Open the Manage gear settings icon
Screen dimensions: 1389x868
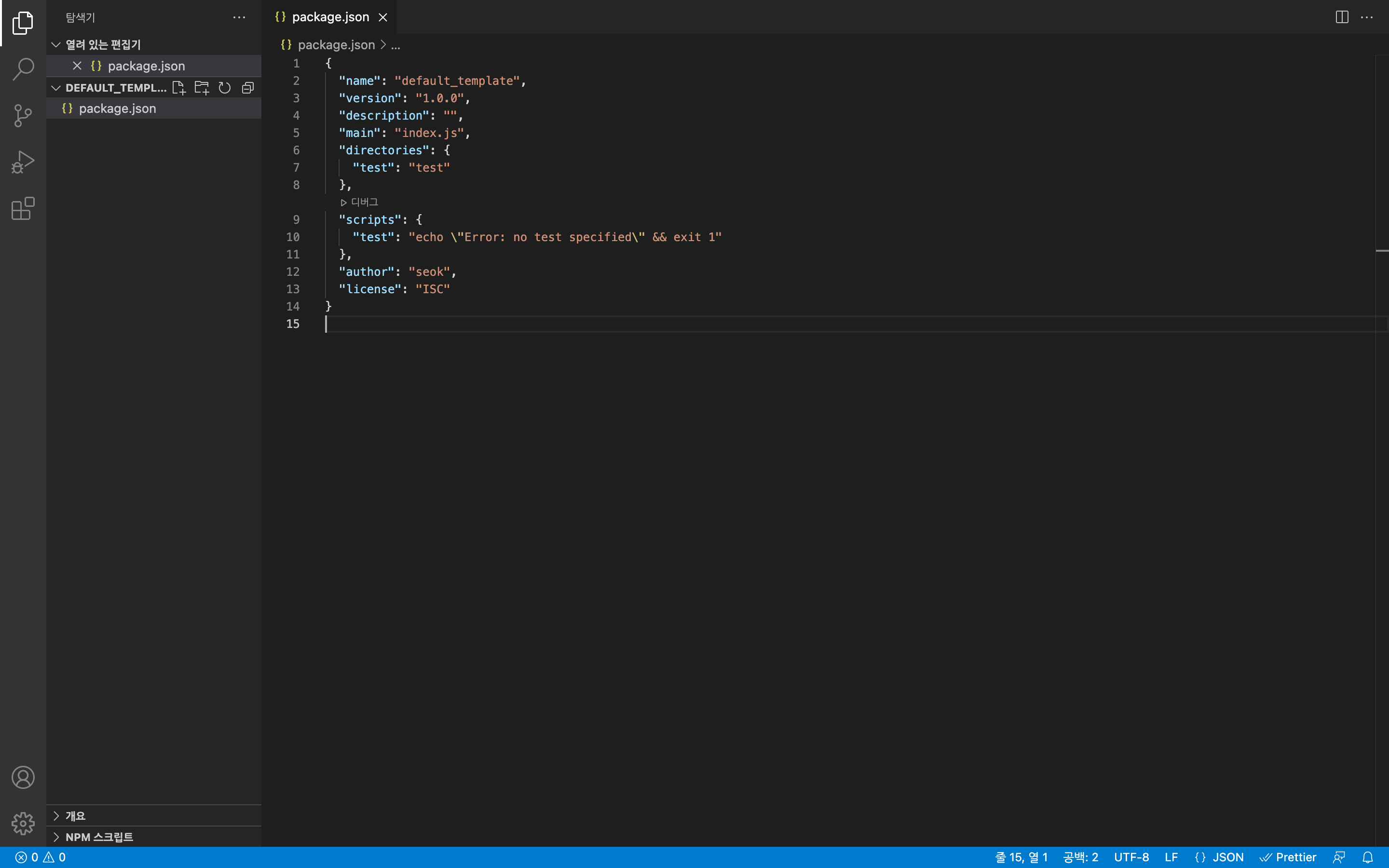pos(23,823)
